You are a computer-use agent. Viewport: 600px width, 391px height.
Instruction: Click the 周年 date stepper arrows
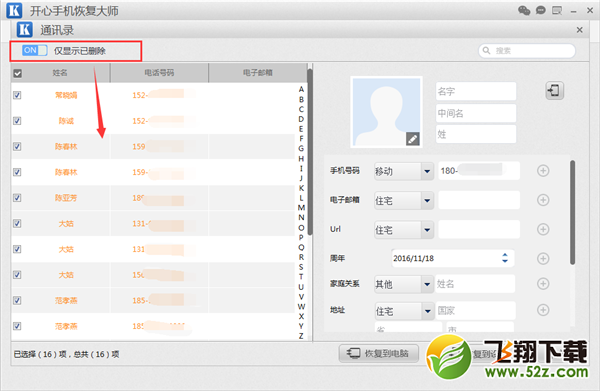[505, 258]
